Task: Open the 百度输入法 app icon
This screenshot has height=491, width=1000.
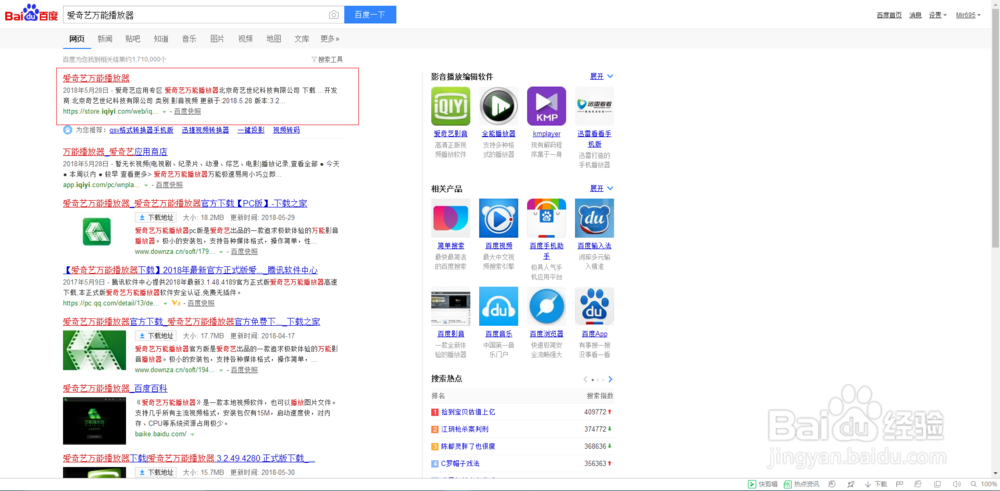Action: pos(594,218)
